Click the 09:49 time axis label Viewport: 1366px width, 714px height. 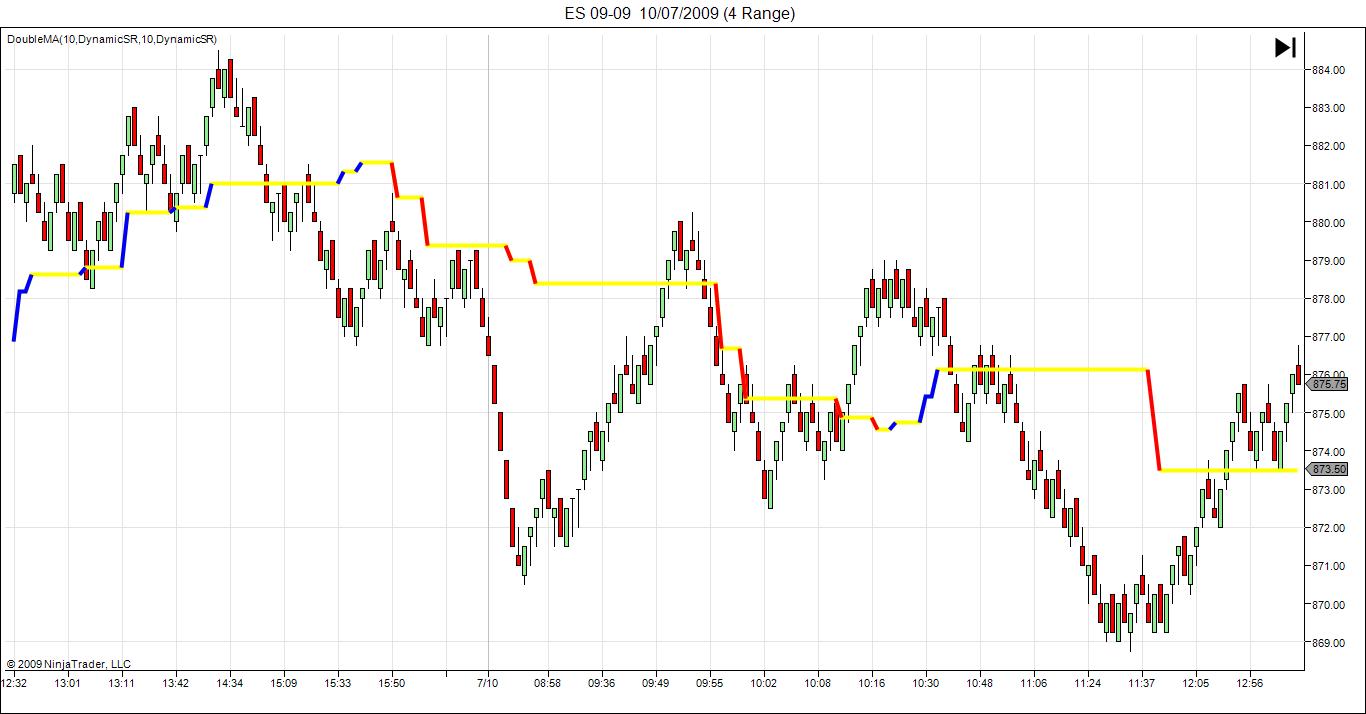(x=656, y=684)
